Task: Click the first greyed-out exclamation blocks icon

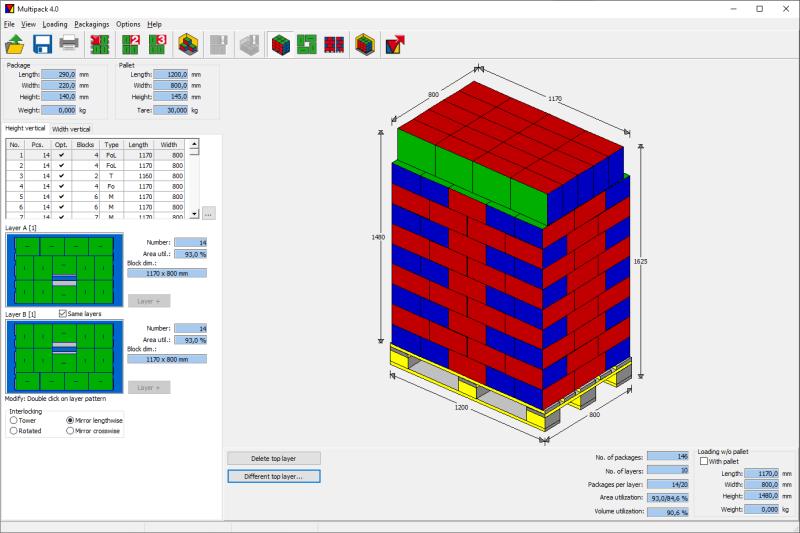Action: click(x=218, y=44)
